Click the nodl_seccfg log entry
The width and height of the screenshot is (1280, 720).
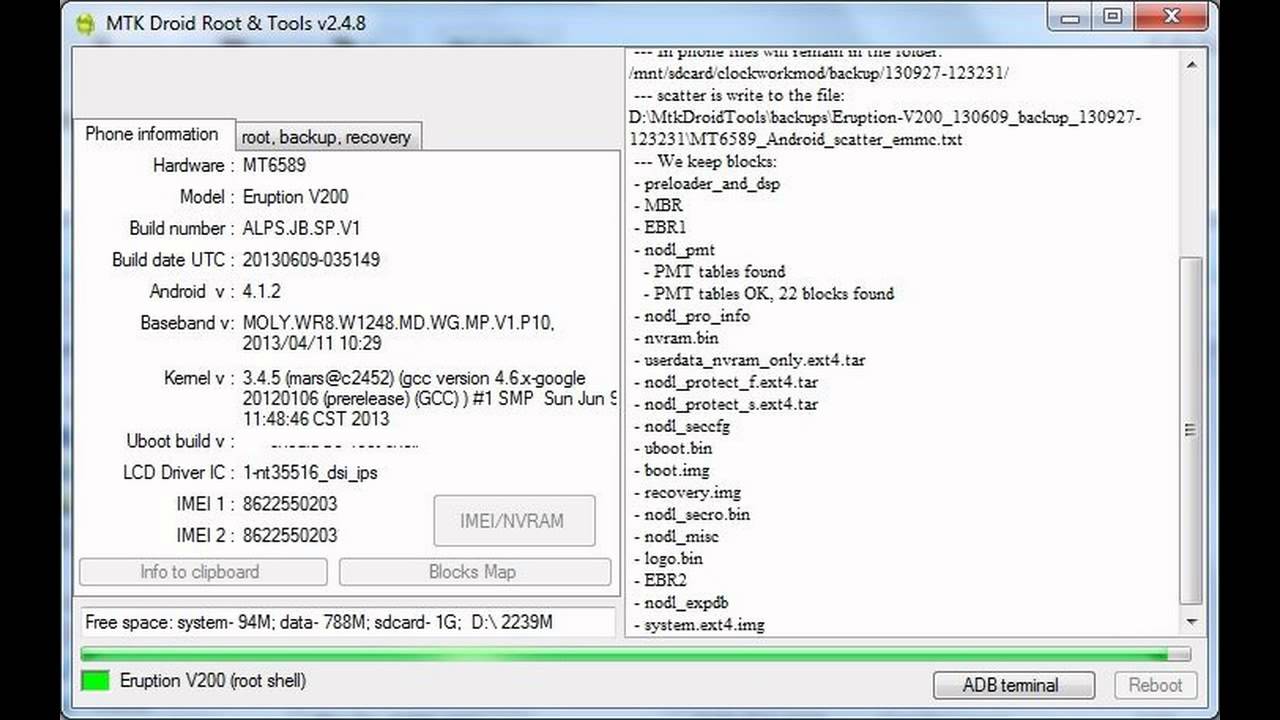click(x=682, y=426)
